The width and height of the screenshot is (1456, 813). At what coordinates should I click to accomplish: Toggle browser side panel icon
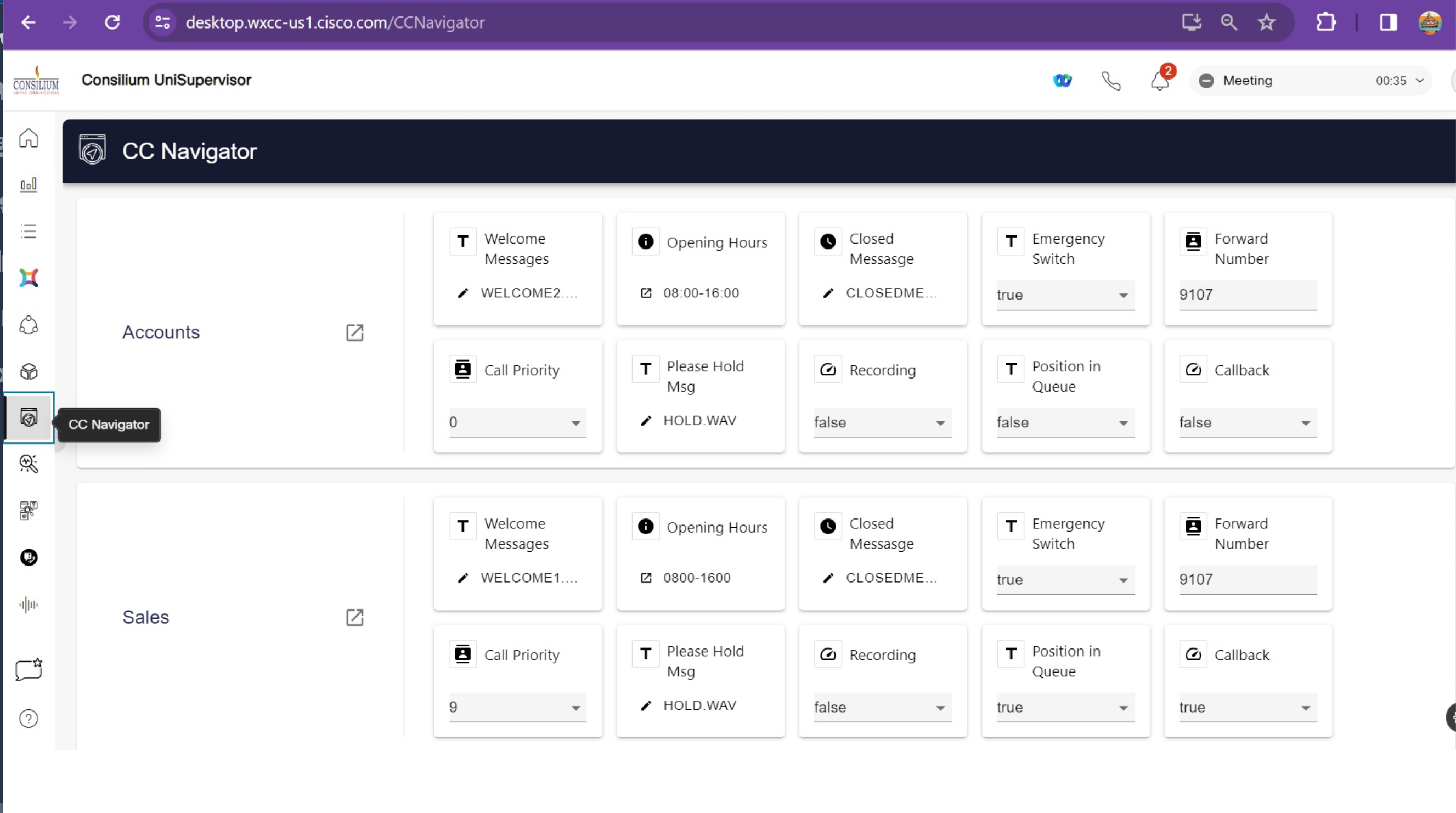[1388, 22]
